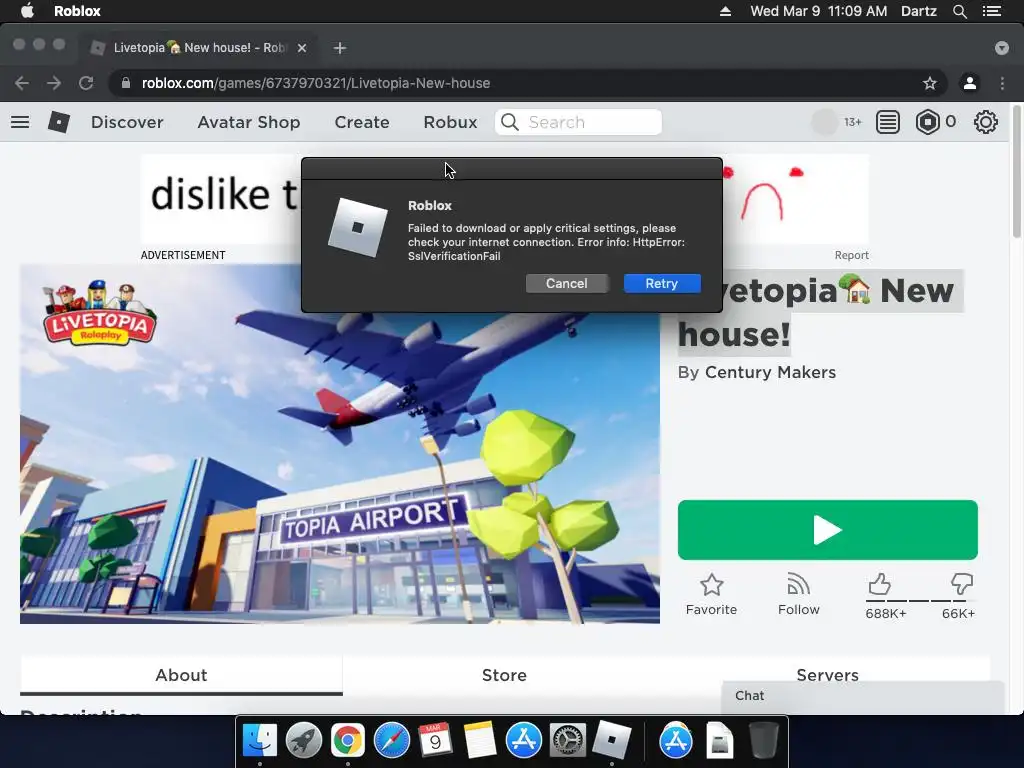Open the Roblox app menu in menu bar
1024x768 pixels.
77,11
